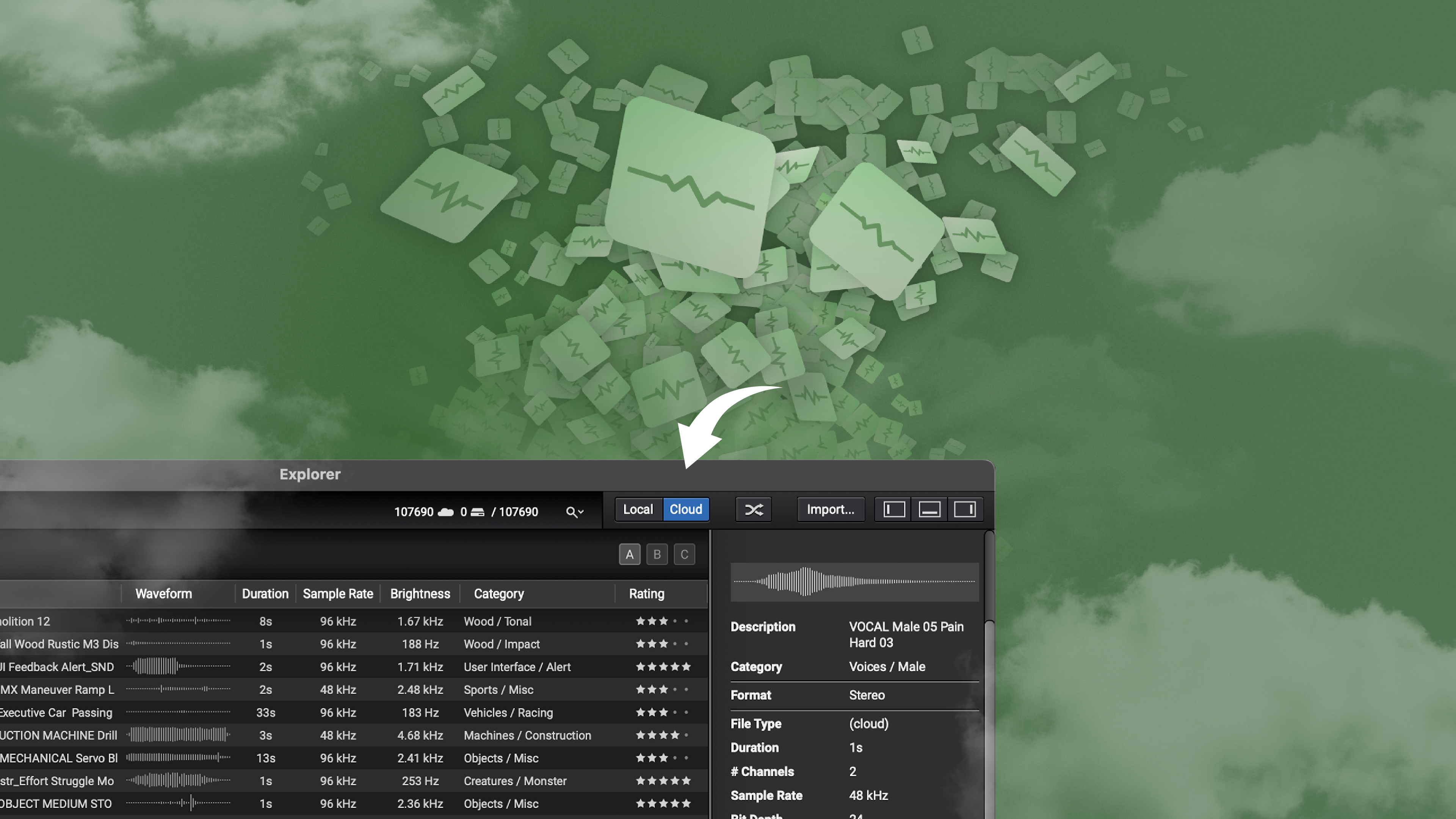Click the VOCAL Male 05 waveform preview
Image resolution: width=1456 pixels, height=819 pixels.
click(x=854, y=582)
